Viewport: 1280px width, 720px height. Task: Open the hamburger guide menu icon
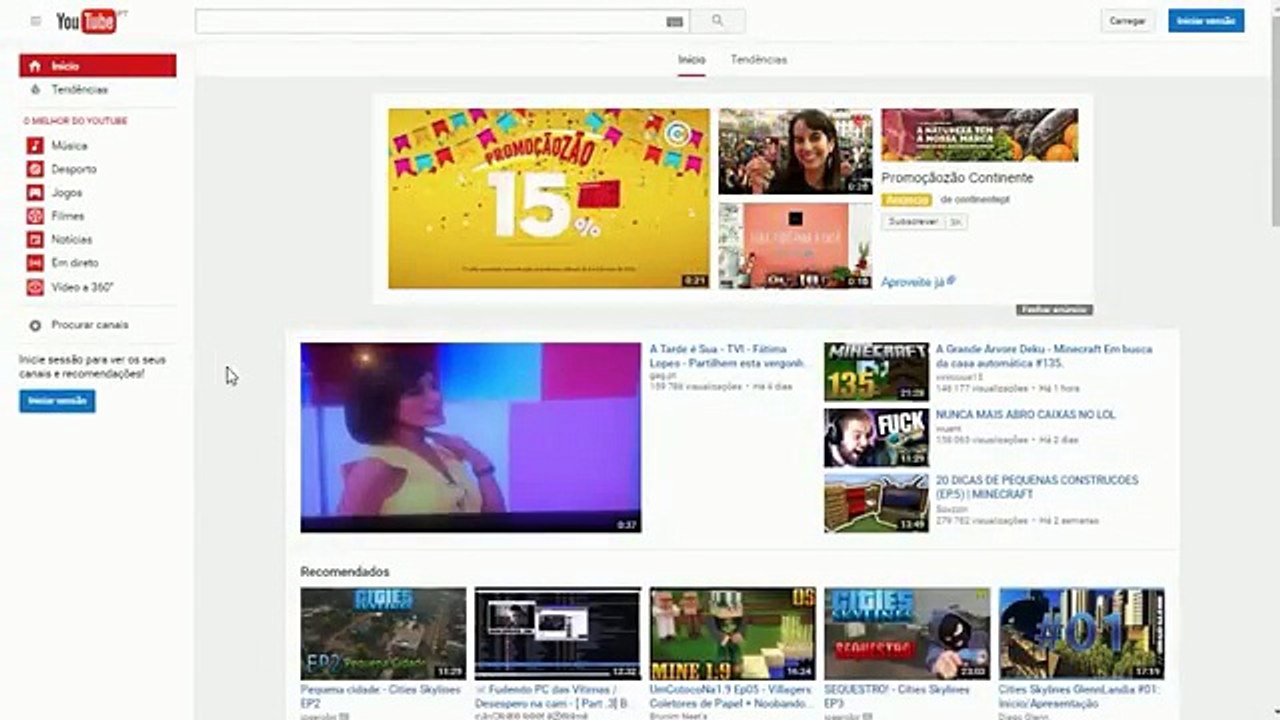pyautogui.click(x=36, y=21)
